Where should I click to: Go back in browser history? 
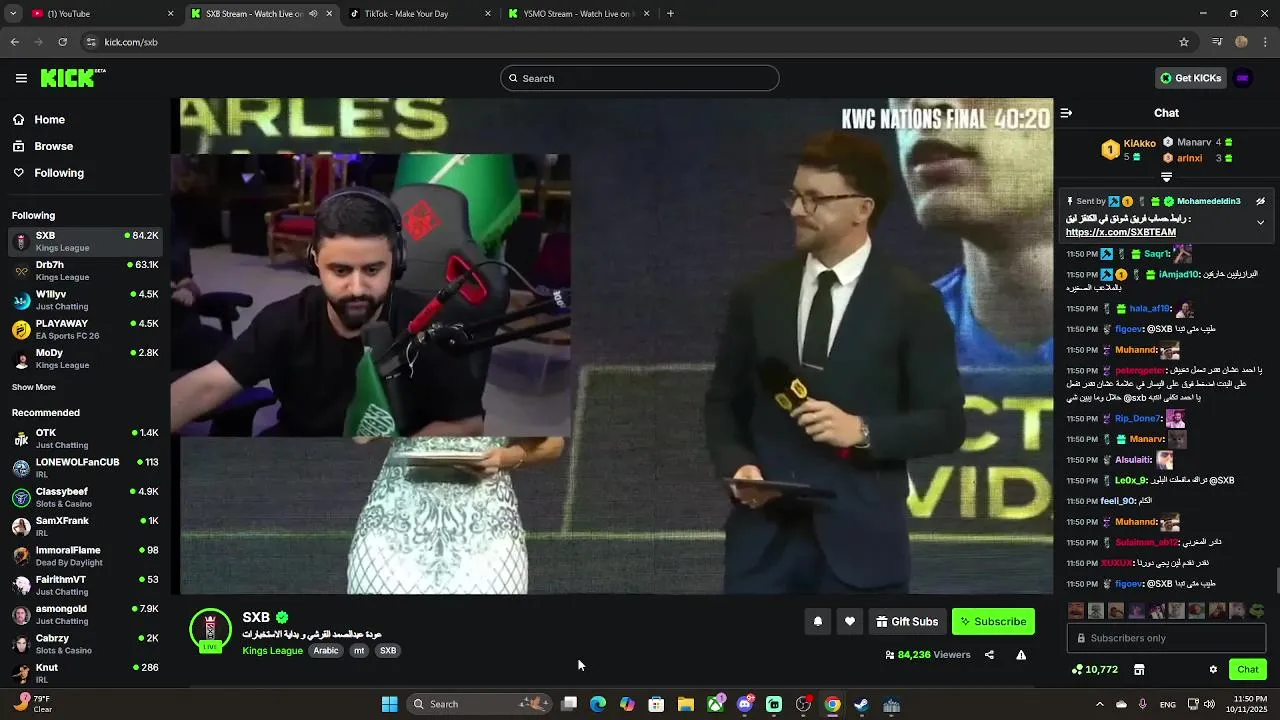pos(14,42)
